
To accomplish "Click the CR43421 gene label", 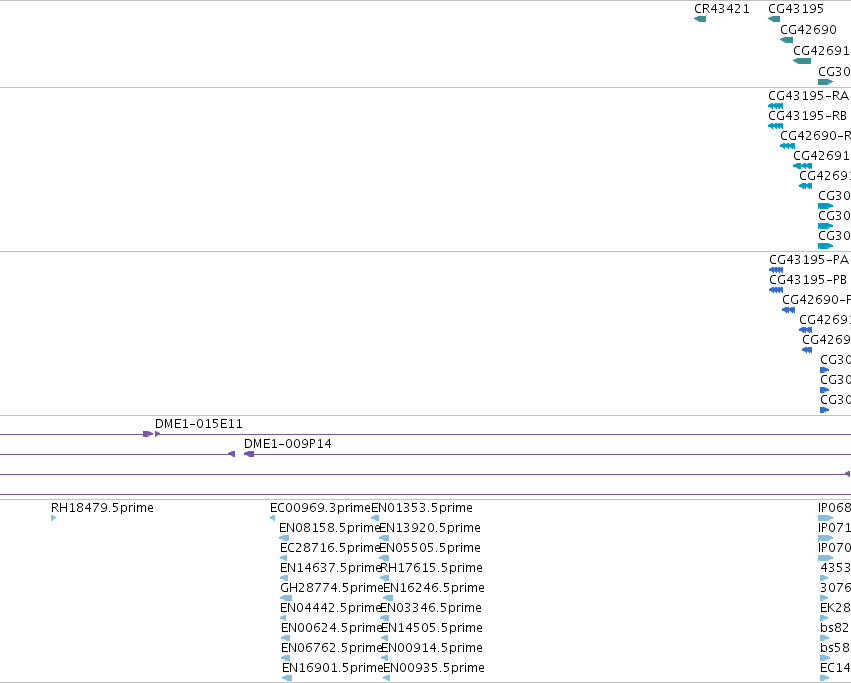I will (722, 9).
